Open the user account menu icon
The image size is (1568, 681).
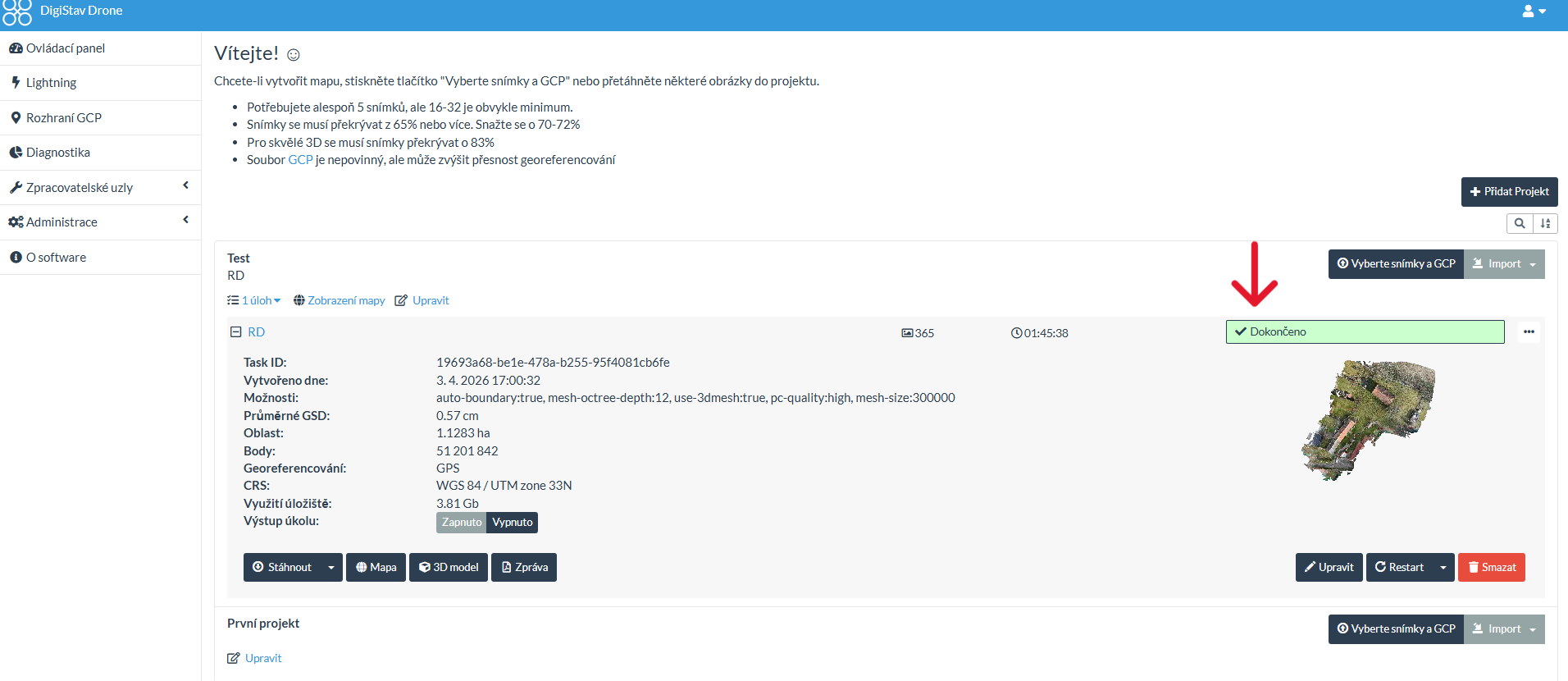coord(1534,11)
